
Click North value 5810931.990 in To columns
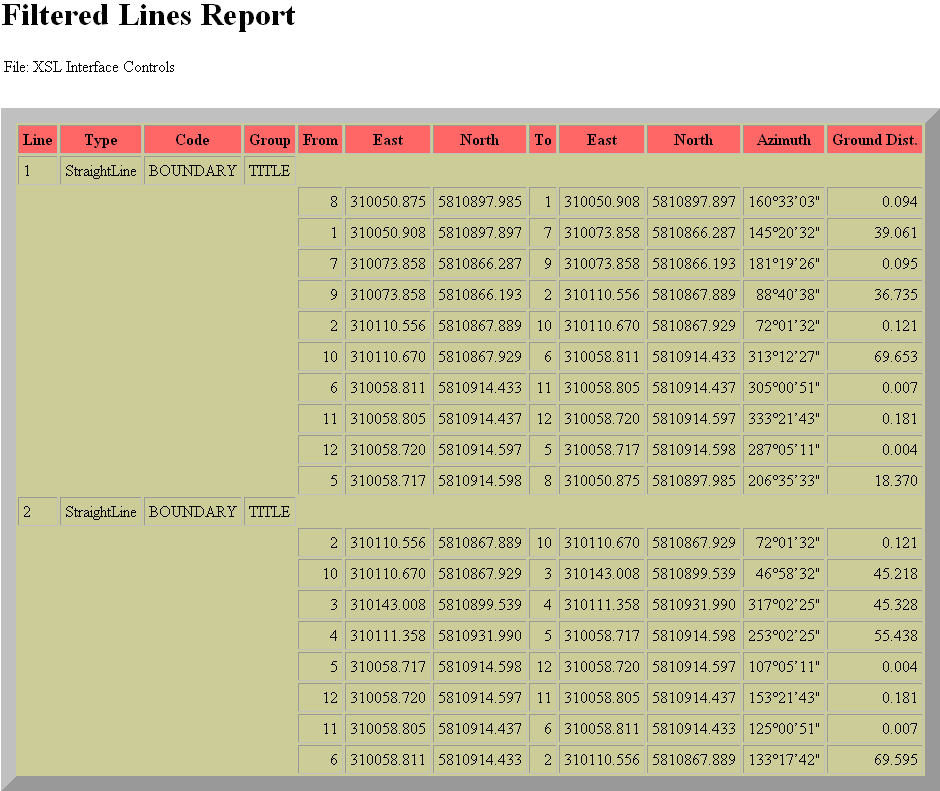point(694,604)
